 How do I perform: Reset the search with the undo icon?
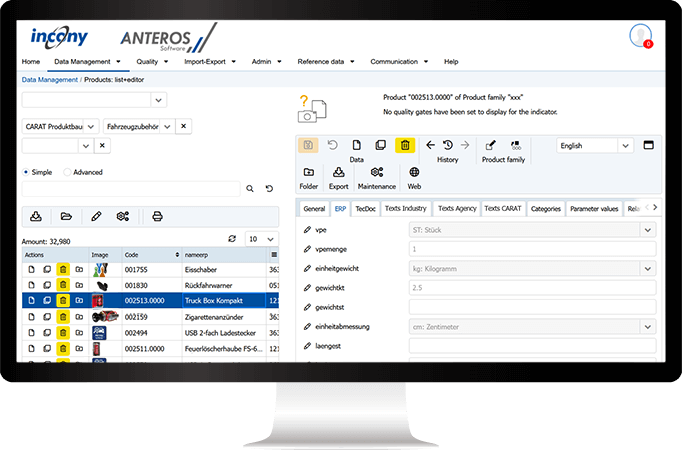click(x=269, y=189)
